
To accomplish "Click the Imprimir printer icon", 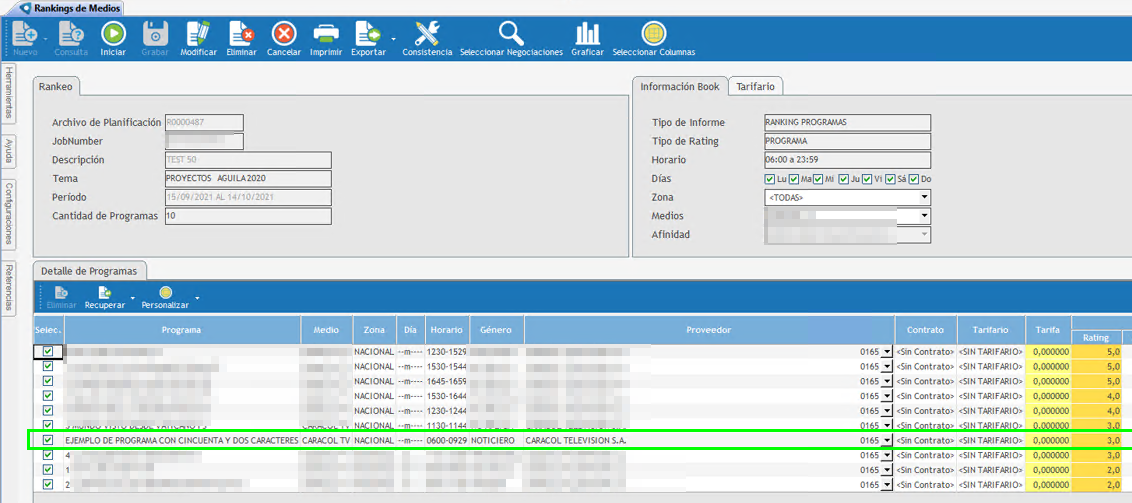I will [x=326, y=33].
